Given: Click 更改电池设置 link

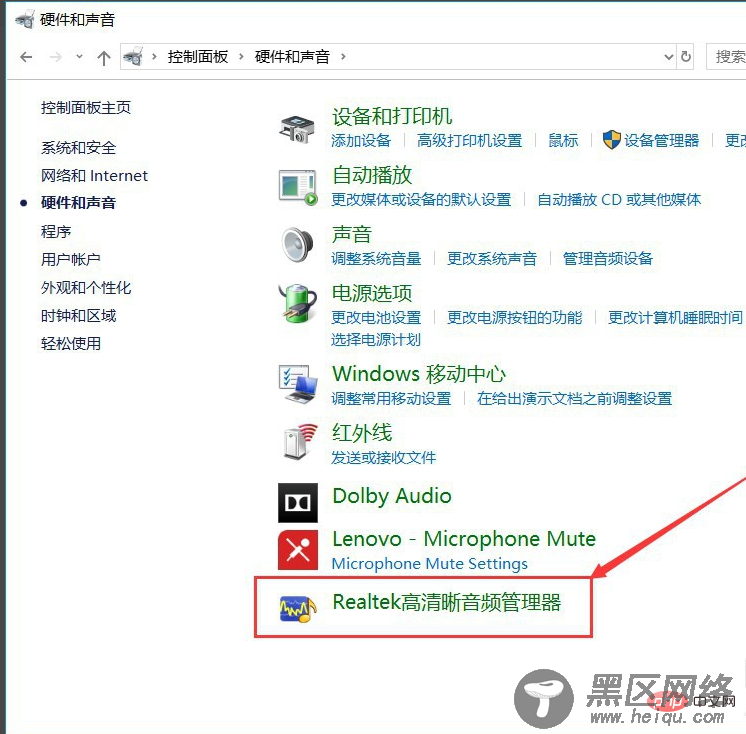Looking at the screenshot, I should pos(376,317).
